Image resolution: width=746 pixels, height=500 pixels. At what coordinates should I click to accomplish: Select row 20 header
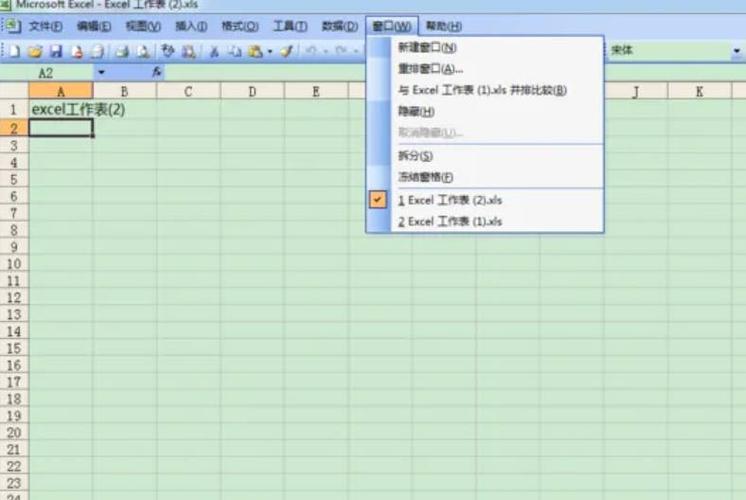tap(14, 432)
